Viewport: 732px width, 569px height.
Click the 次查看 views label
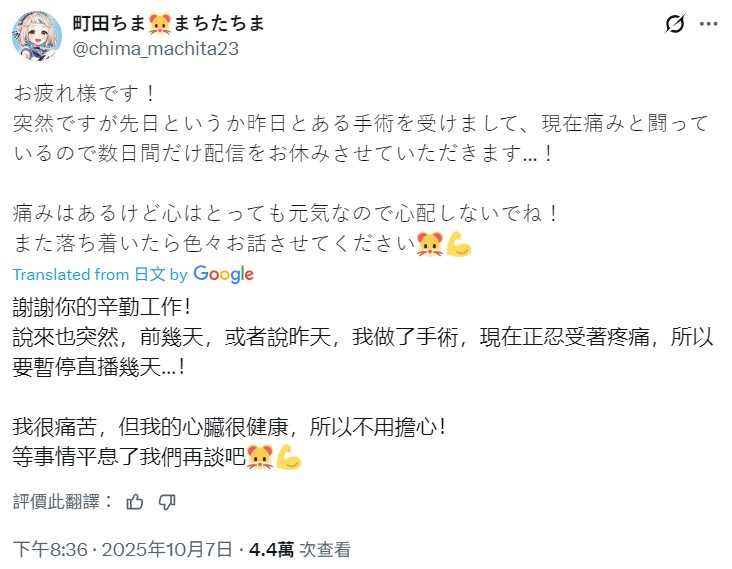tap(324, 549)
